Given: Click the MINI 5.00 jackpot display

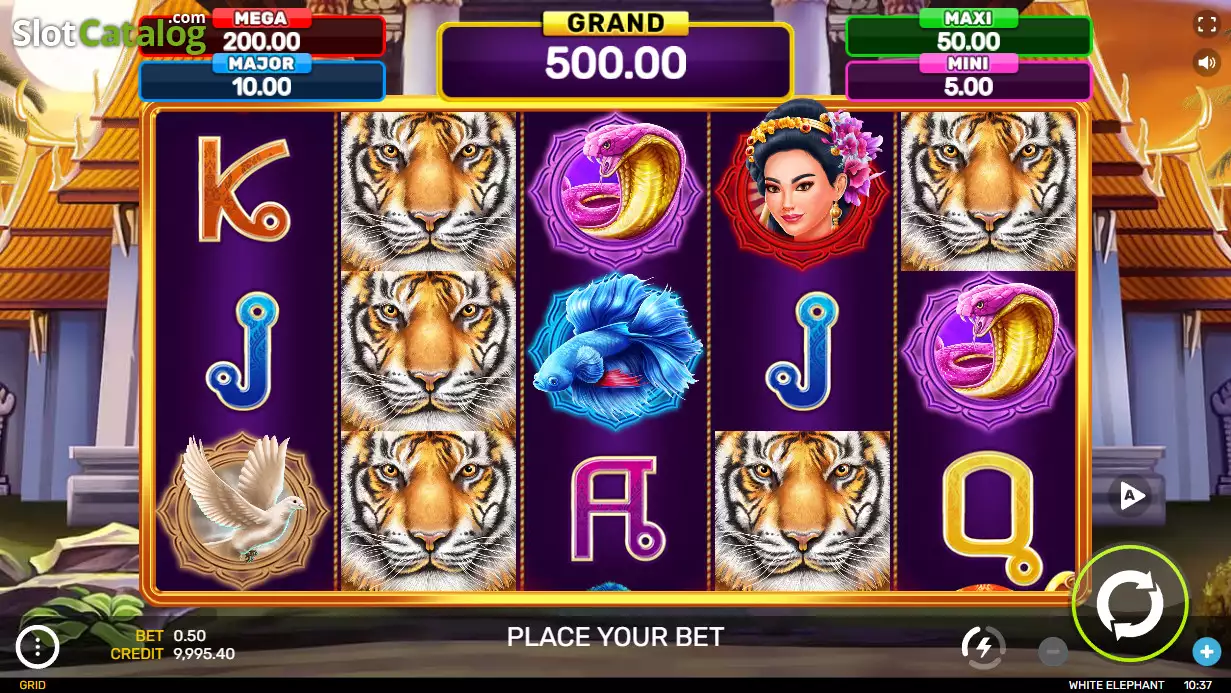Looking at the screenshot, I should 968,79.
